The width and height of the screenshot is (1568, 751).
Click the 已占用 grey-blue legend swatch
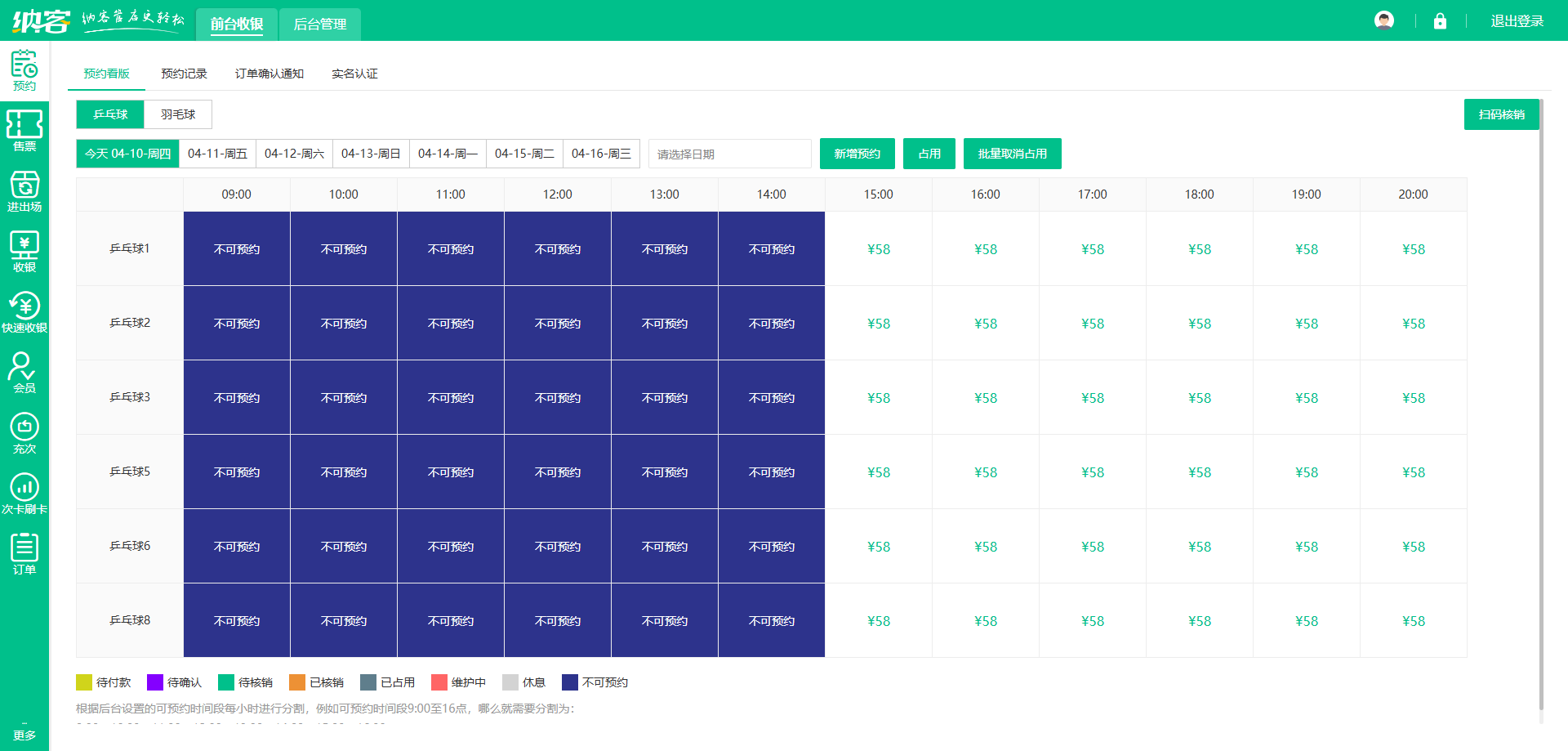[368, 682]
